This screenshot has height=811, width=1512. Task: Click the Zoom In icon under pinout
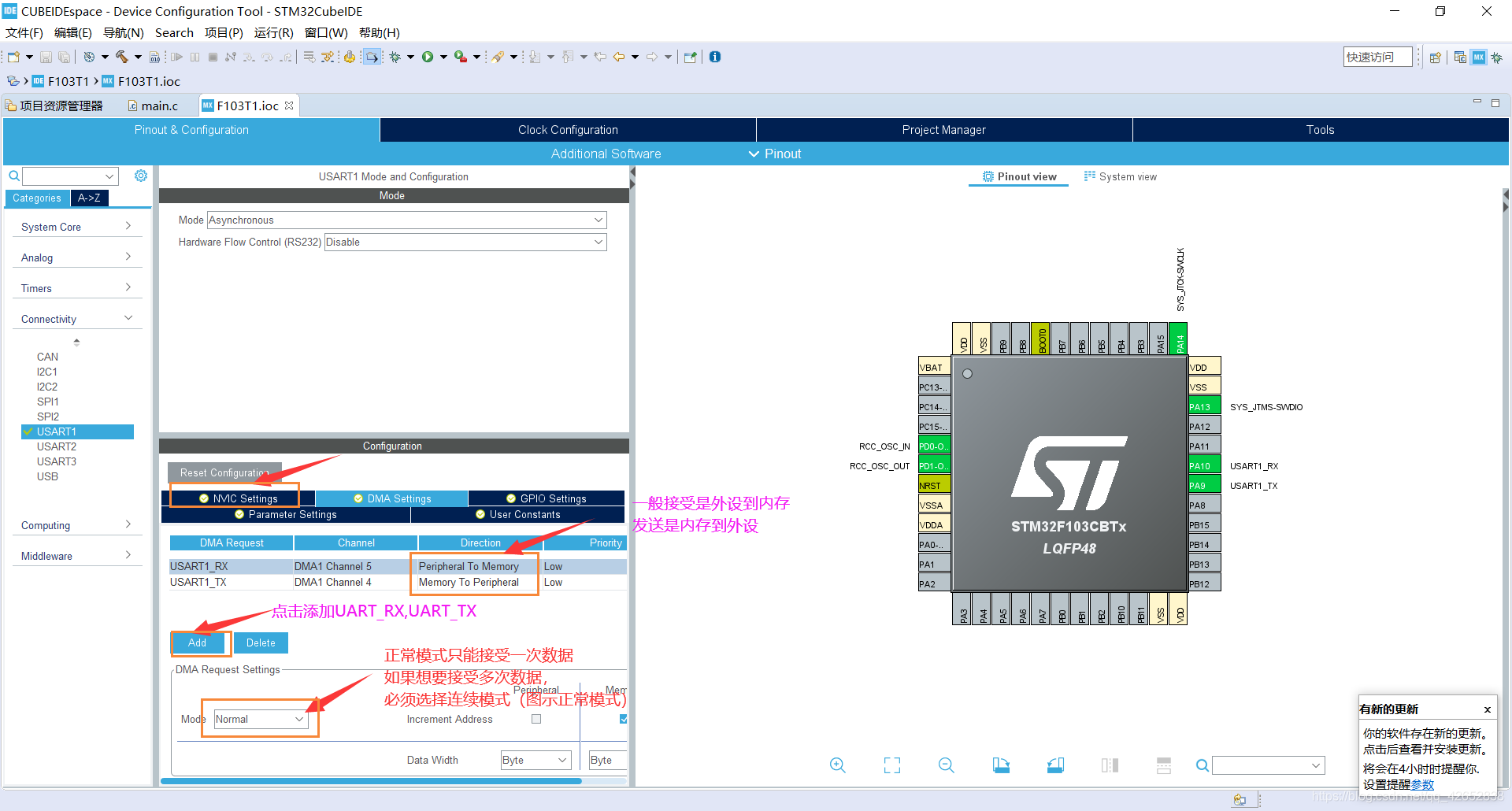838,765
